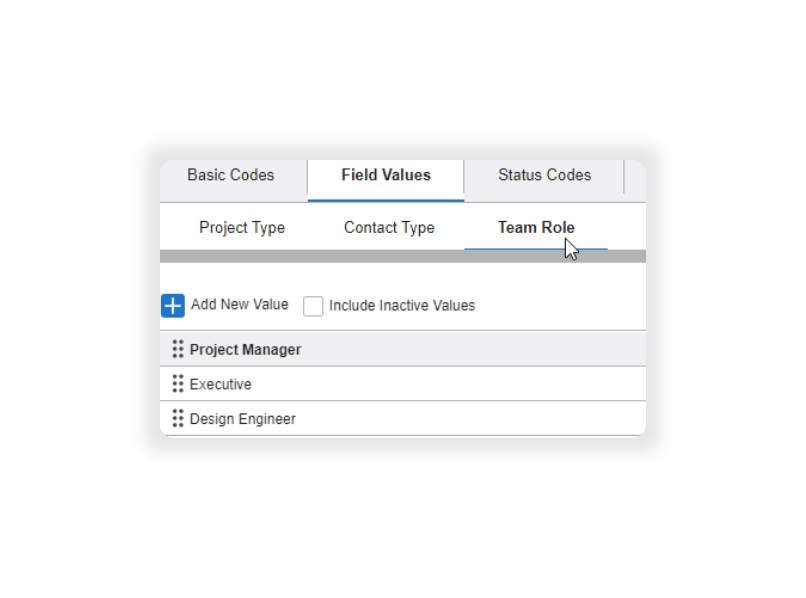
Task: Switch to the Contact Type sub-tab
Action: point(389,227)
